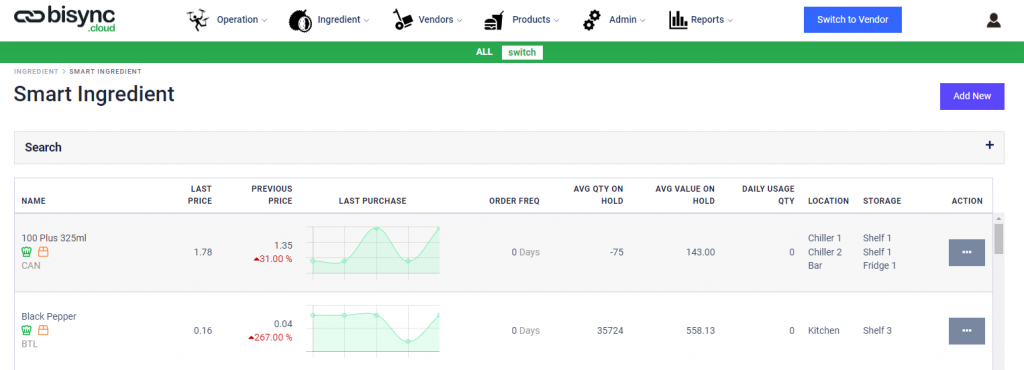Sort by NAME column header

pos(33,201)
